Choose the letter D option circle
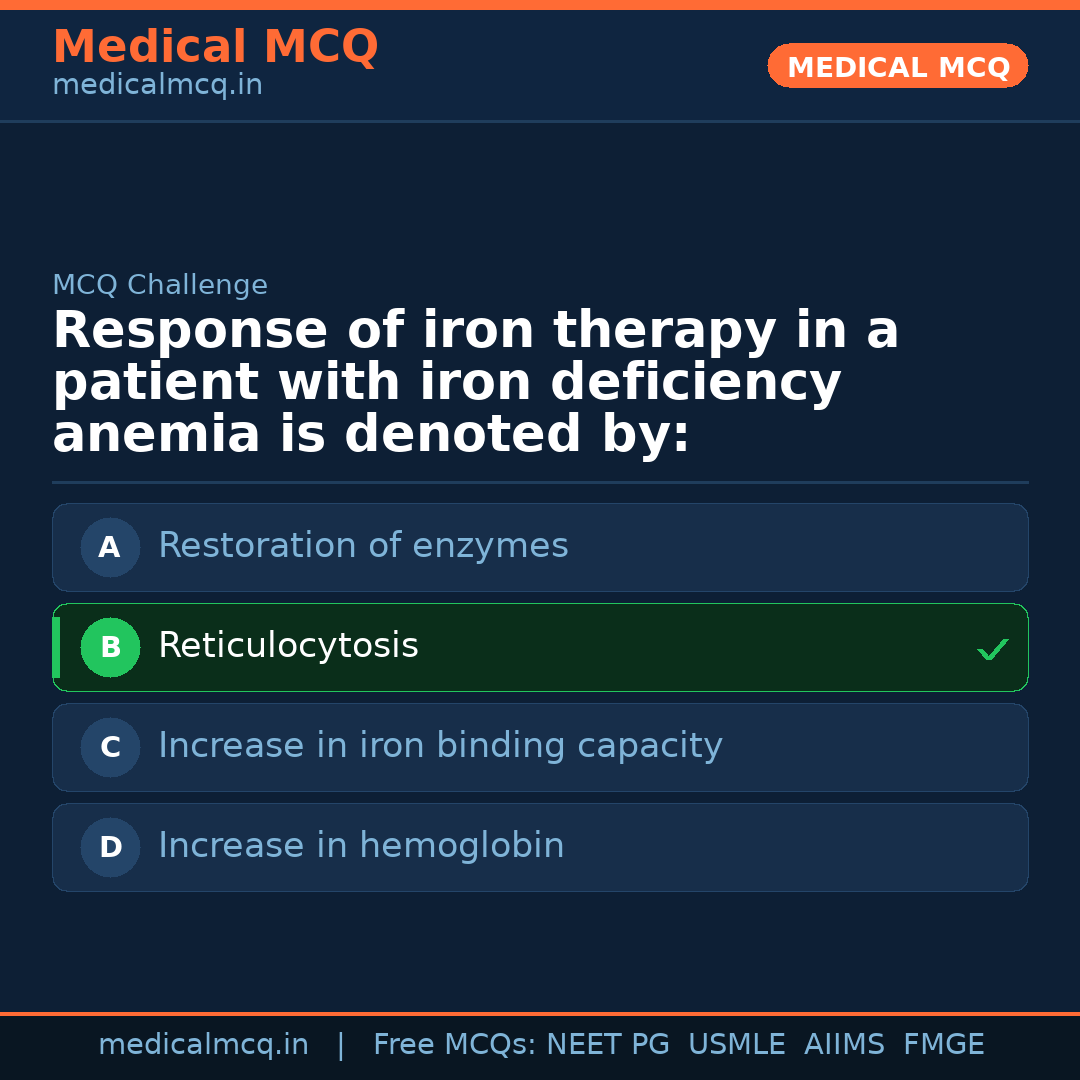 point(110,848)
